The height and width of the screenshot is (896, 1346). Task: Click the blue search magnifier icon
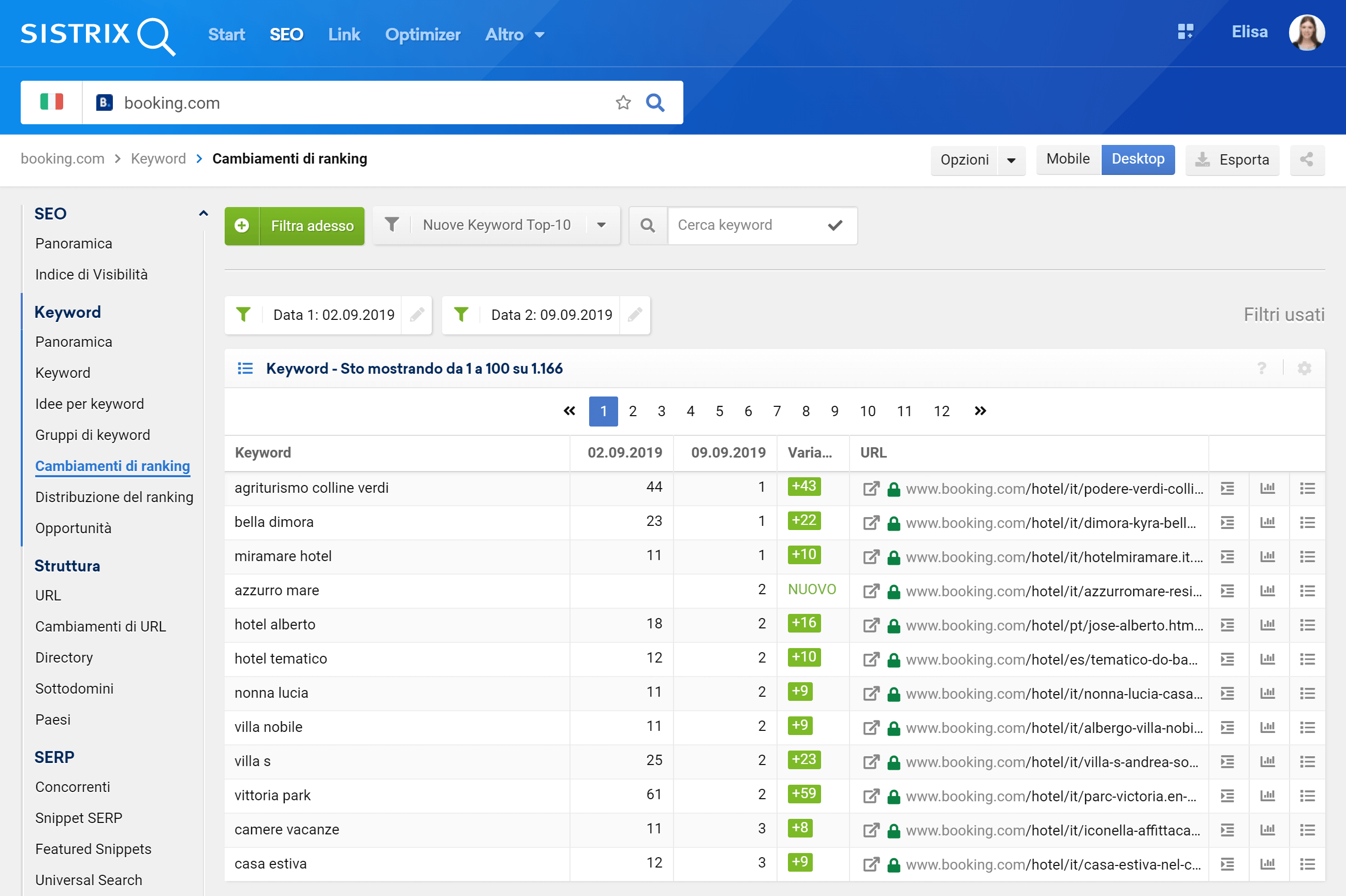coord(655,103)
